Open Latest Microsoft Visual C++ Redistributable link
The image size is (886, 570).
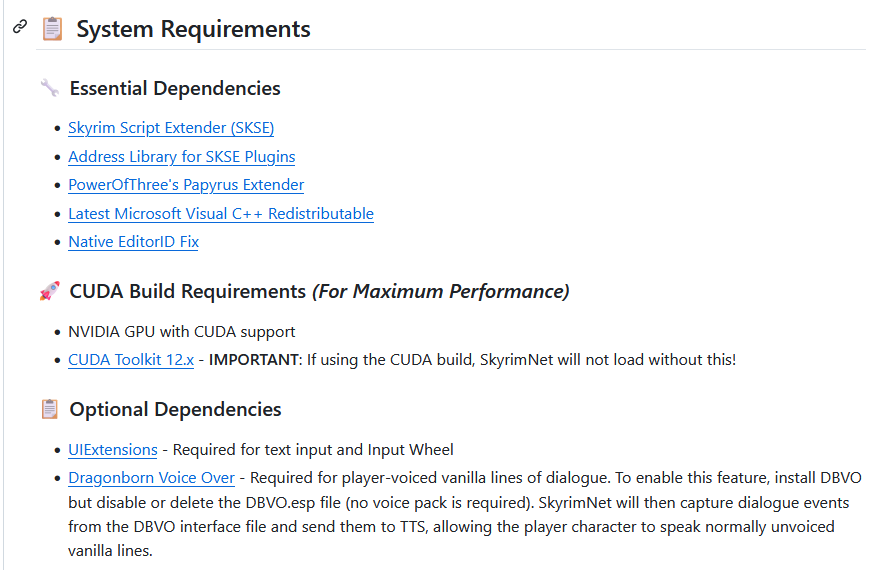tap(221, 213)
